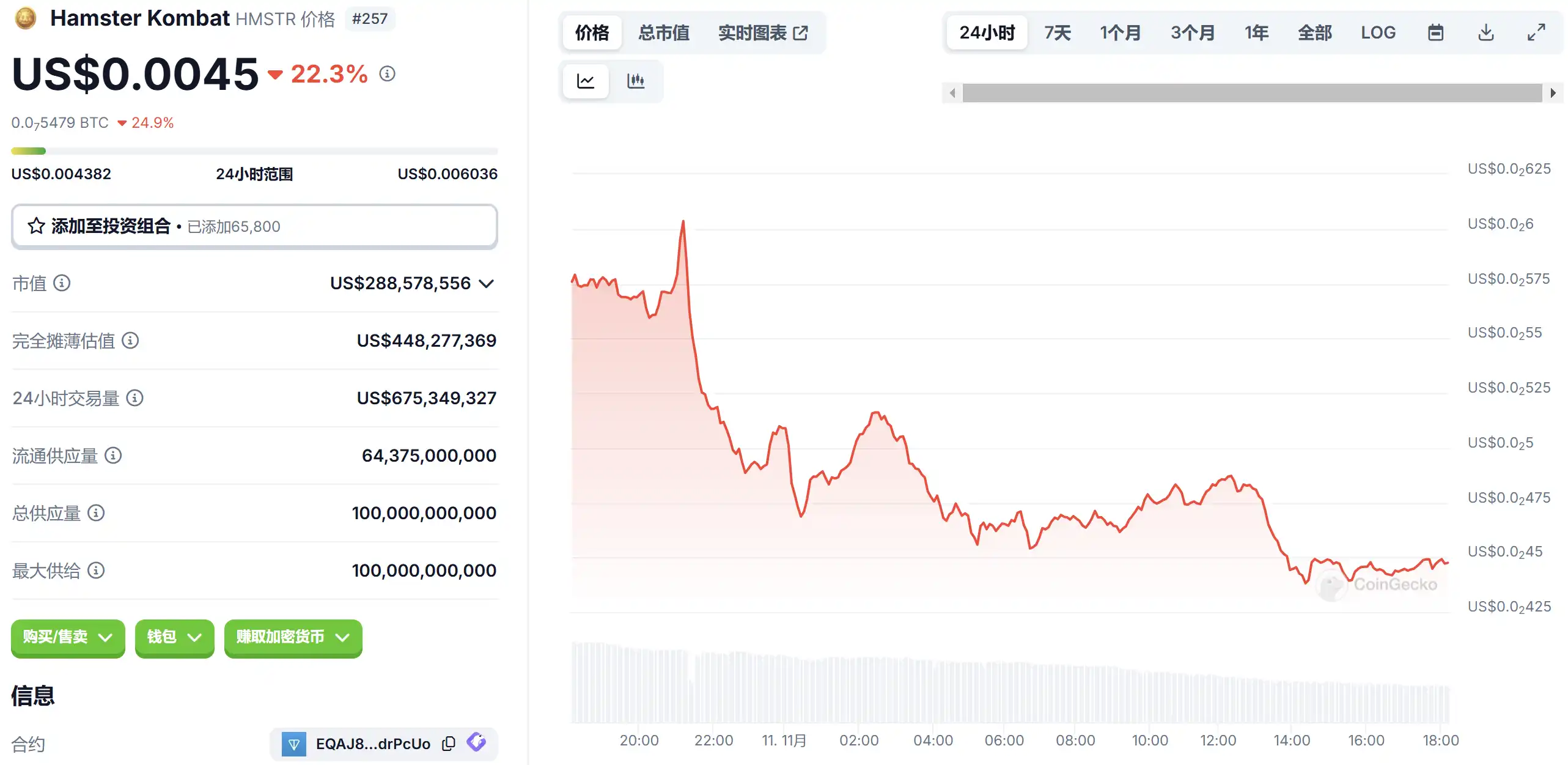Select the line chart view icon
The height and width of the screenshot is (765, 1568).
[585, 81]
